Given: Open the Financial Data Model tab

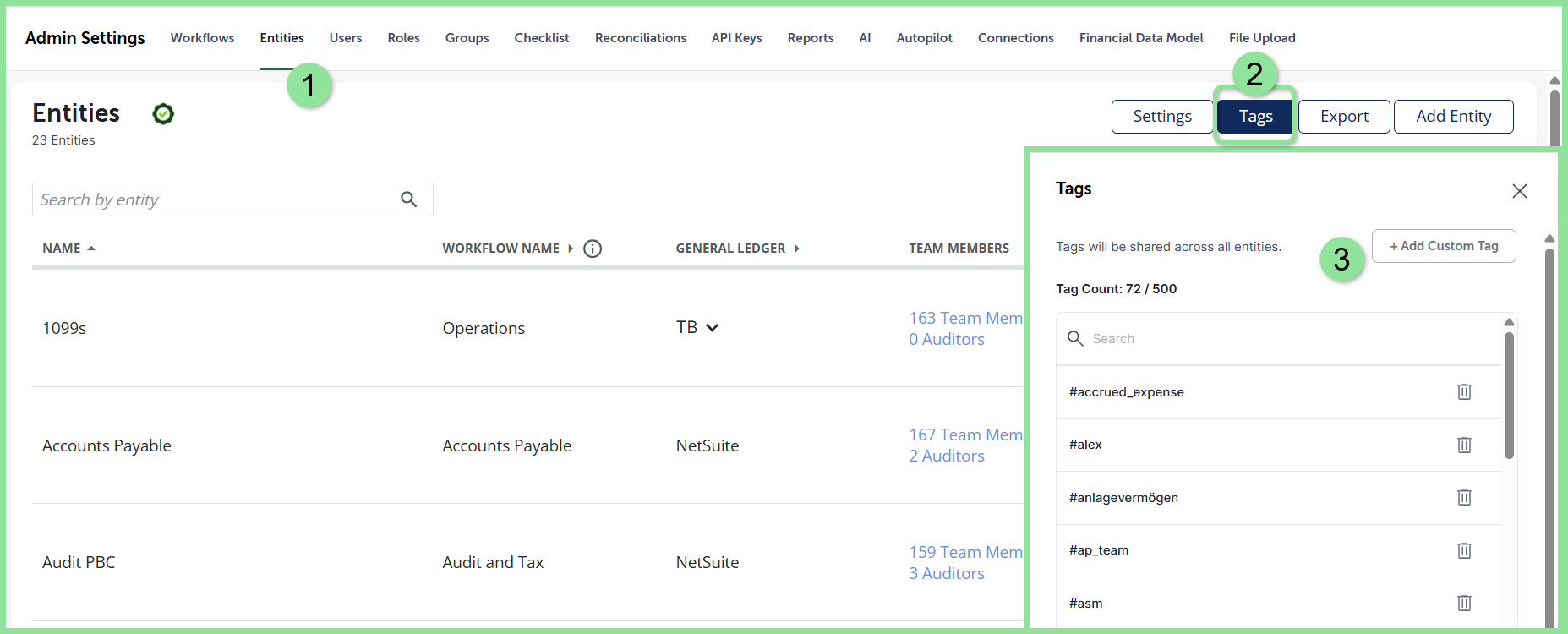Looking at the screenshot, I should [1141, 38].
